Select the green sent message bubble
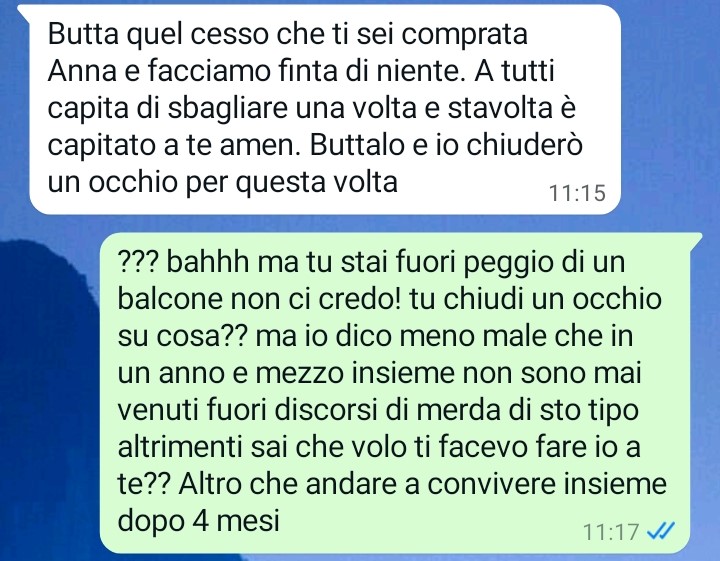 tap(401, 393)
